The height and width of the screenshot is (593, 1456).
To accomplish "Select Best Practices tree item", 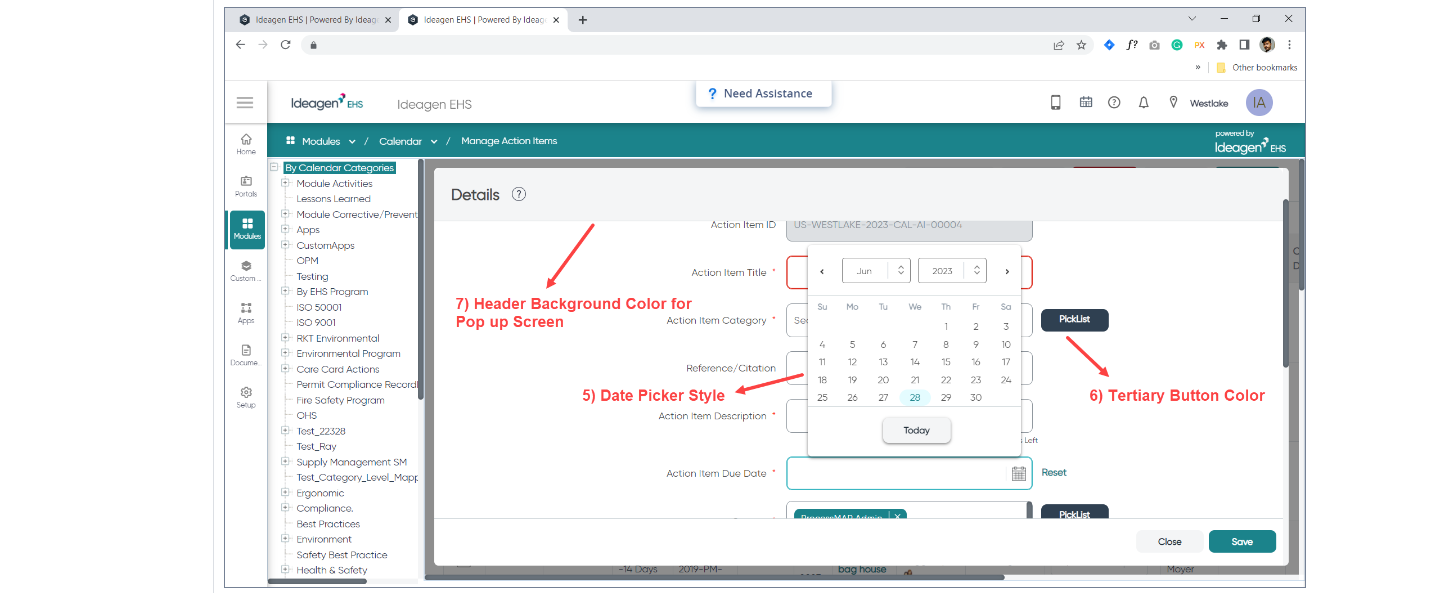I will coord(328,524).
